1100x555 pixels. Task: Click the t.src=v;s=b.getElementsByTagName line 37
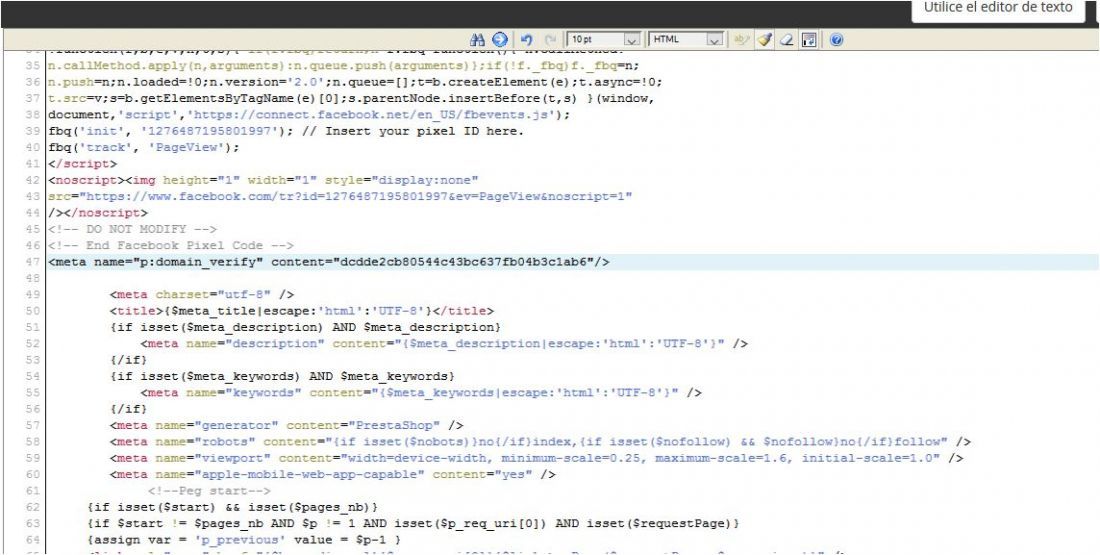point(351,98)
